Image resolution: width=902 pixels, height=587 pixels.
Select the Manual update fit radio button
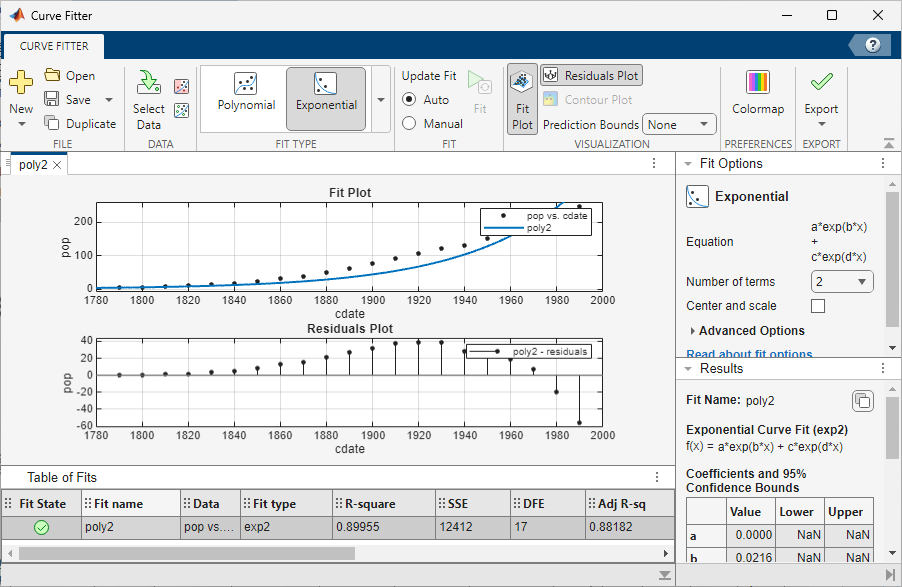click(409, 124)
